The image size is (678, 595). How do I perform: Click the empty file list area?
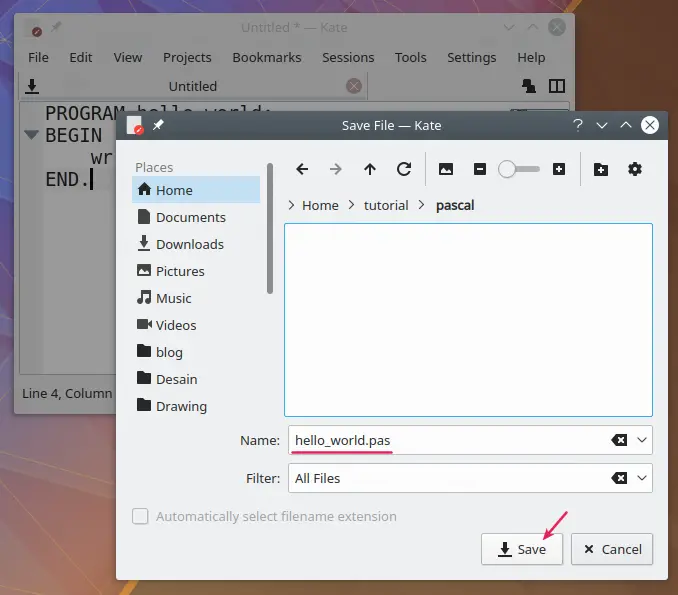[468, 320]
